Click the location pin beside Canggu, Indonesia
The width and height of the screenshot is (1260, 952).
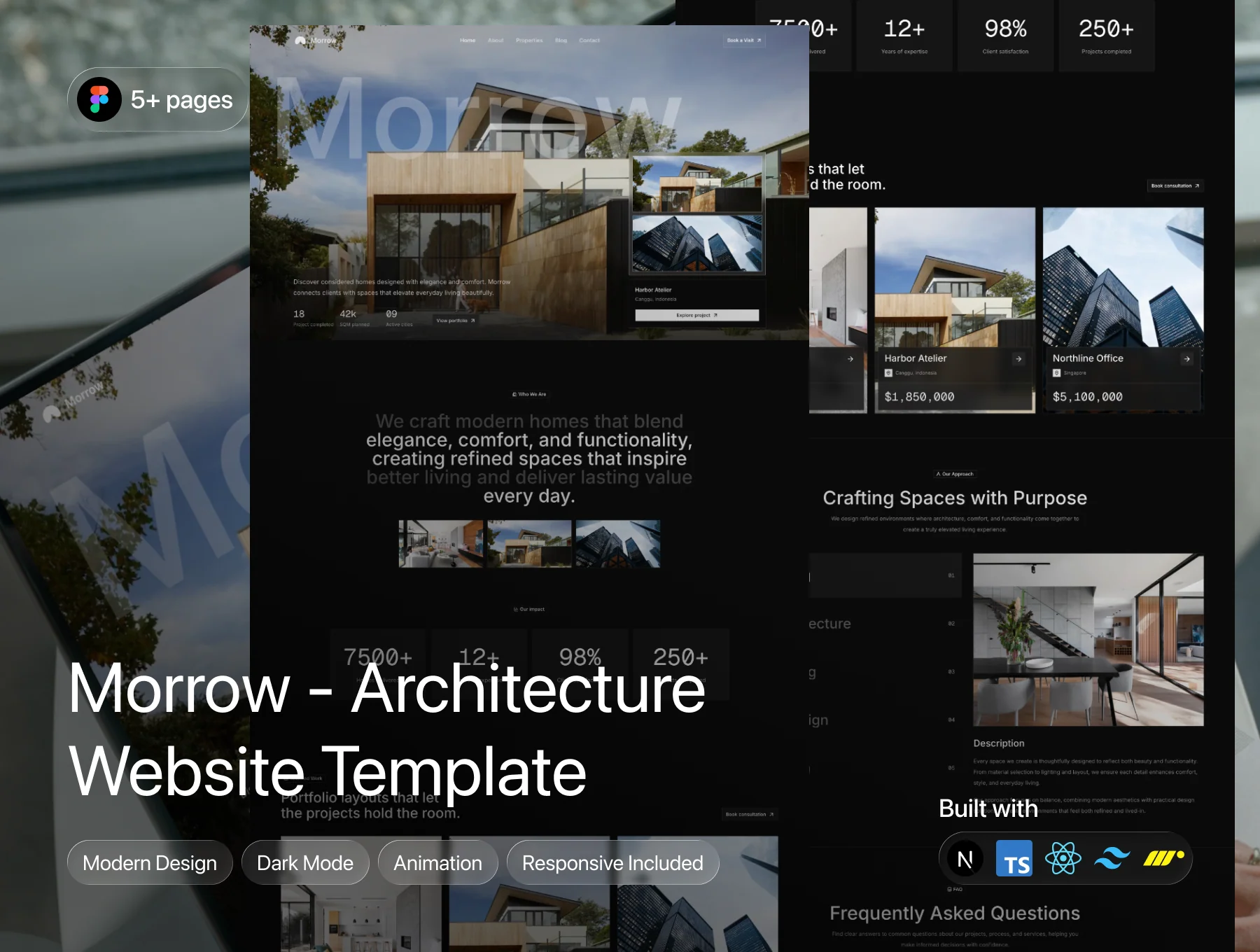(888, 373)
